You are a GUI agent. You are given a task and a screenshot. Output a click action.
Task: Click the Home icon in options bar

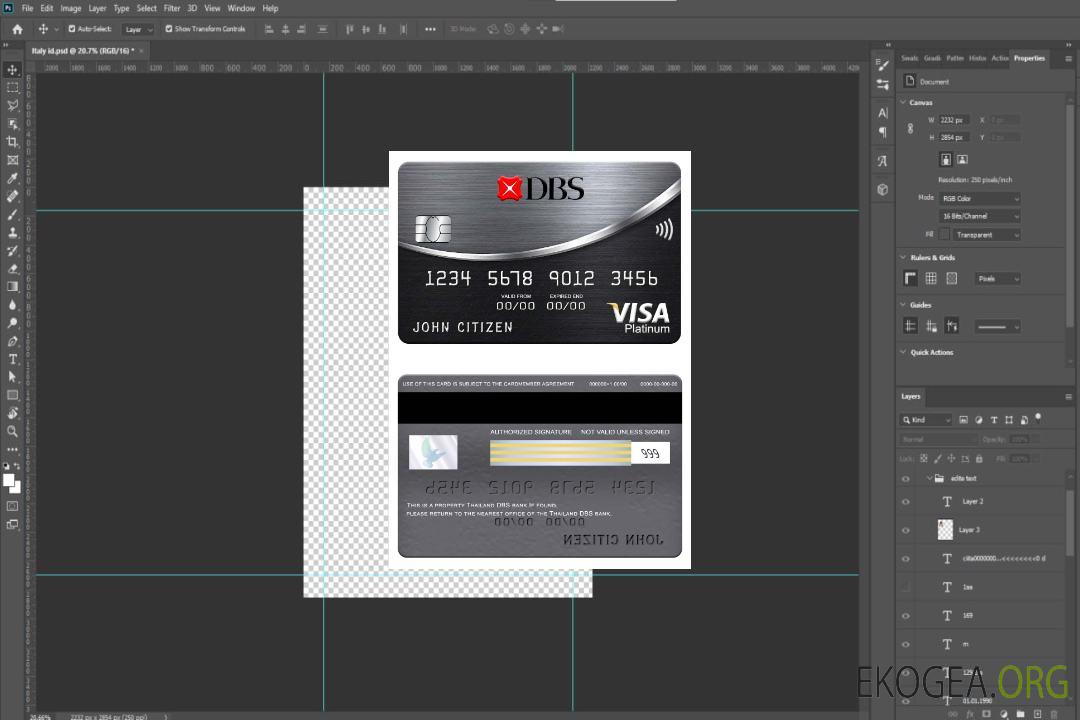point(17,29)
